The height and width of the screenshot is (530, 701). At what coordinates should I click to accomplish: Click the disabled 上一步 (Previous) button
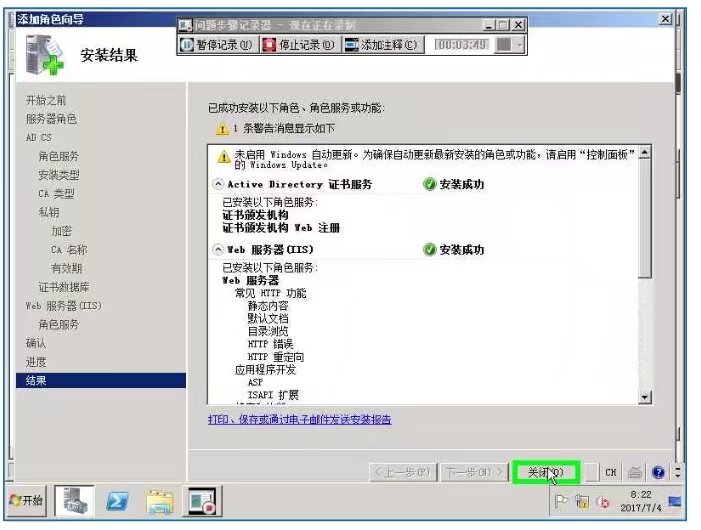[x=403, y=472]
